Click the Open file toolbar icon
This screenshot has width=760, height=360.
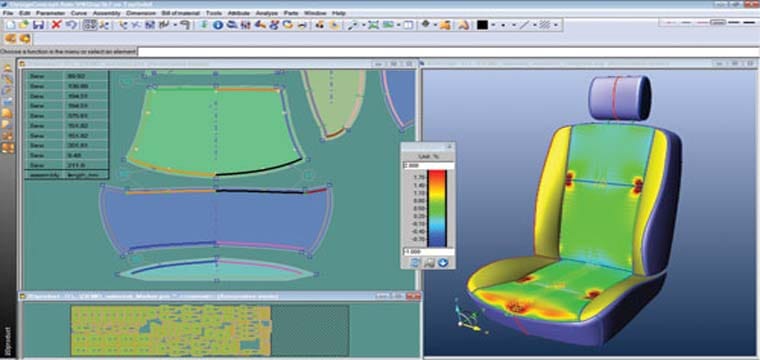(23, 25)
